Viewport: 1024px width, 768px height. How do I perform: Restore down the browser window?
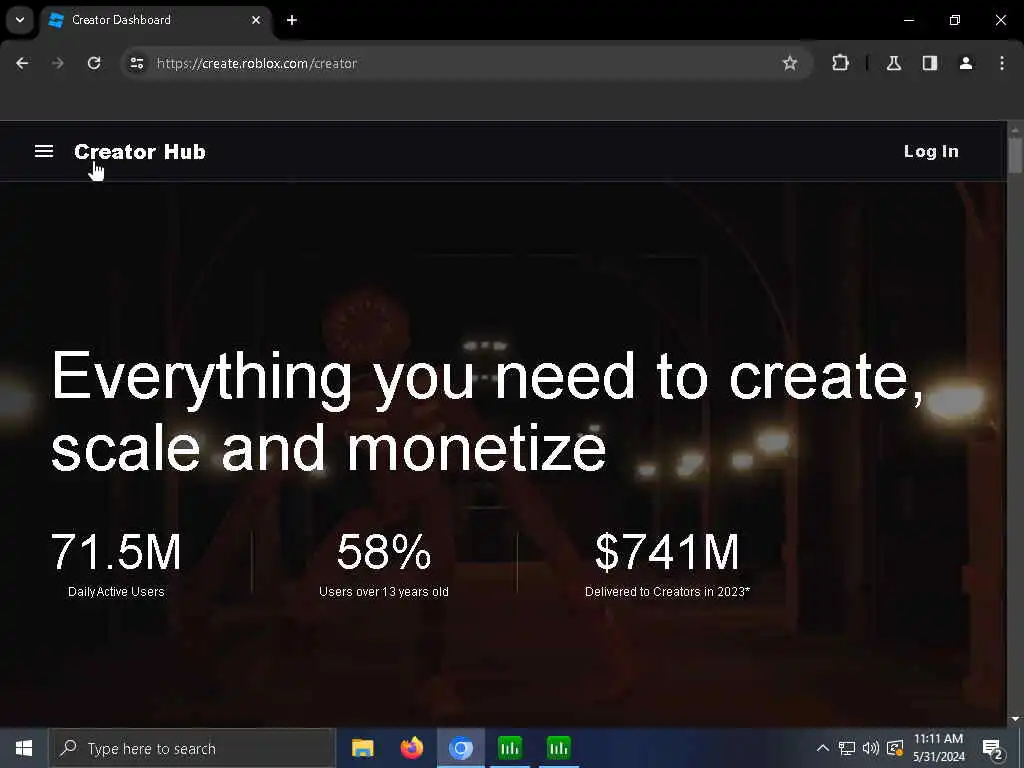point(955,20)
